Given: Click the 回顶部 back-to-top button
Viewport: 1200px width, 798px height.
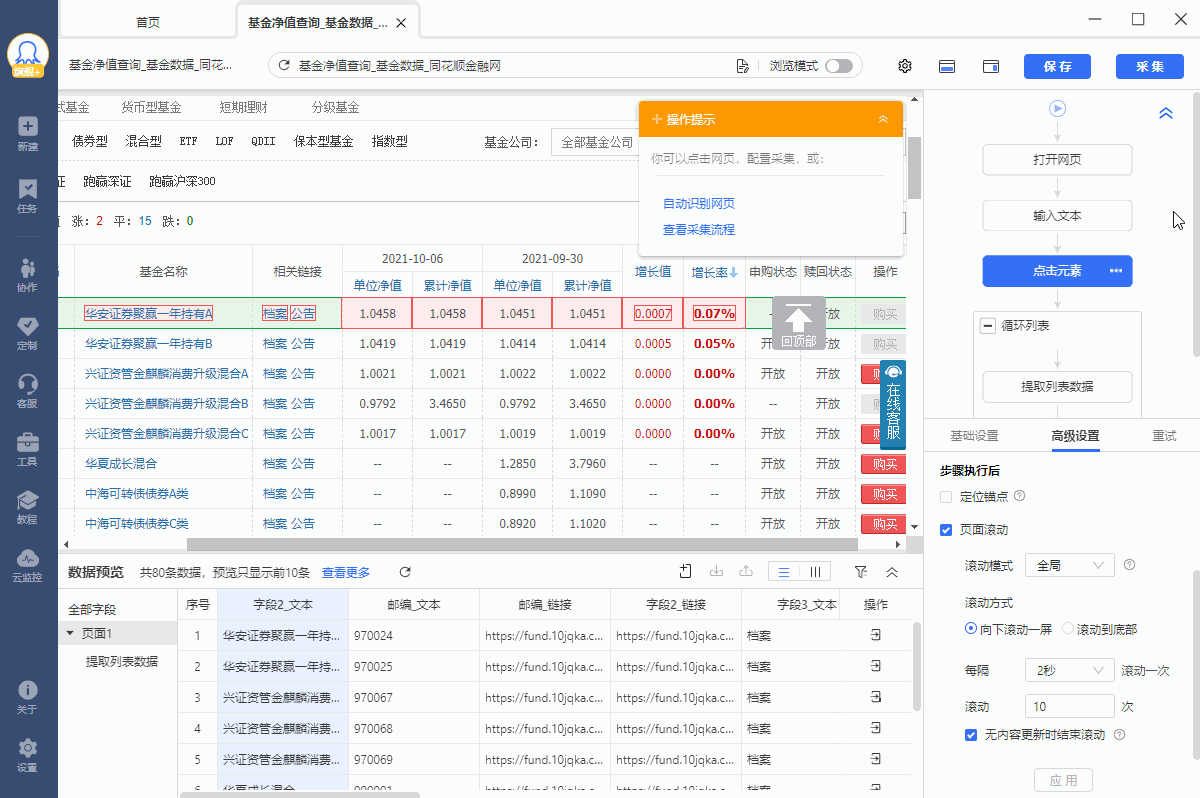Looking at the screenshot, I should click(798, 323).
